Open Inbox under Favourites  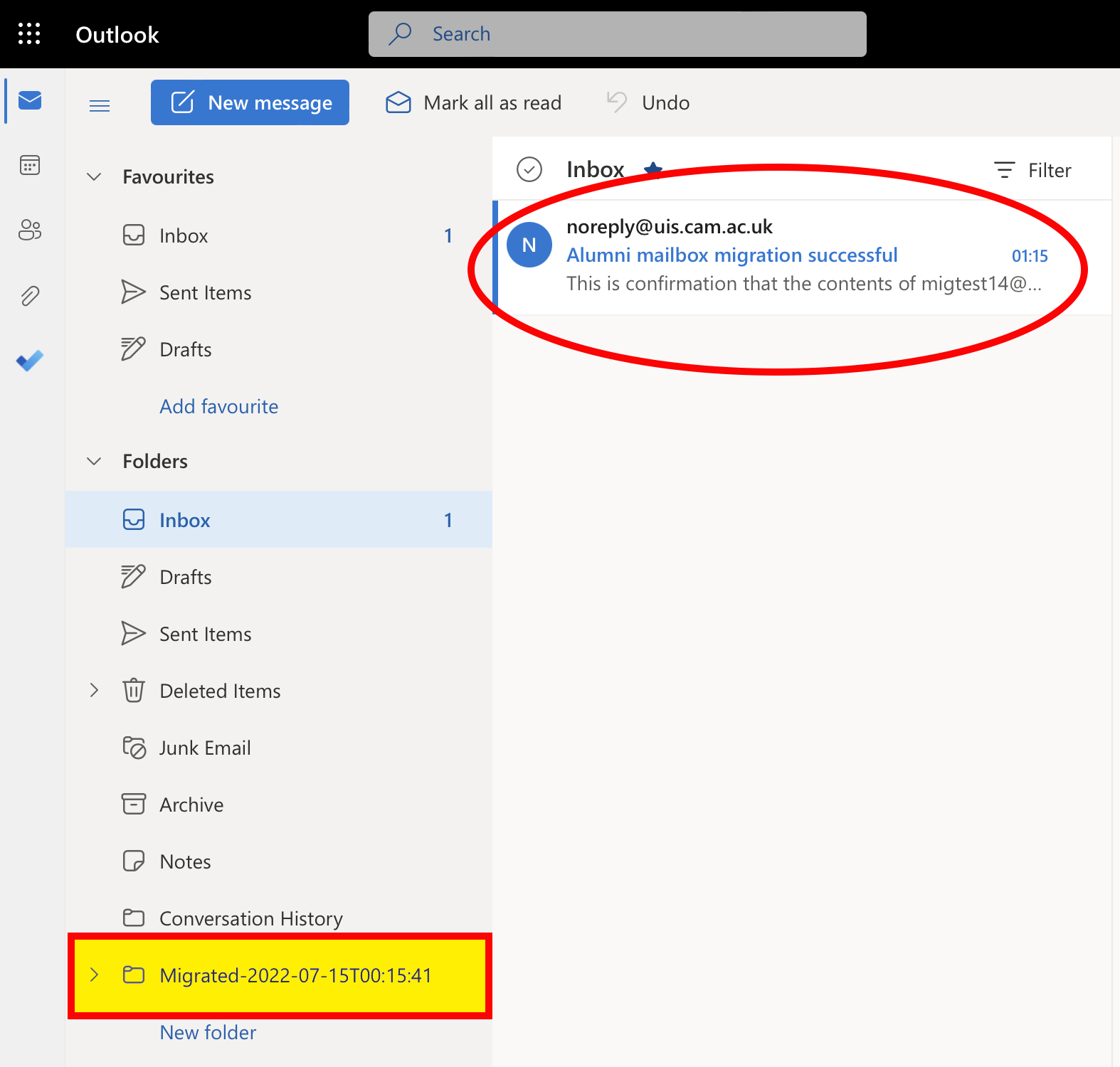pos(279,235)
